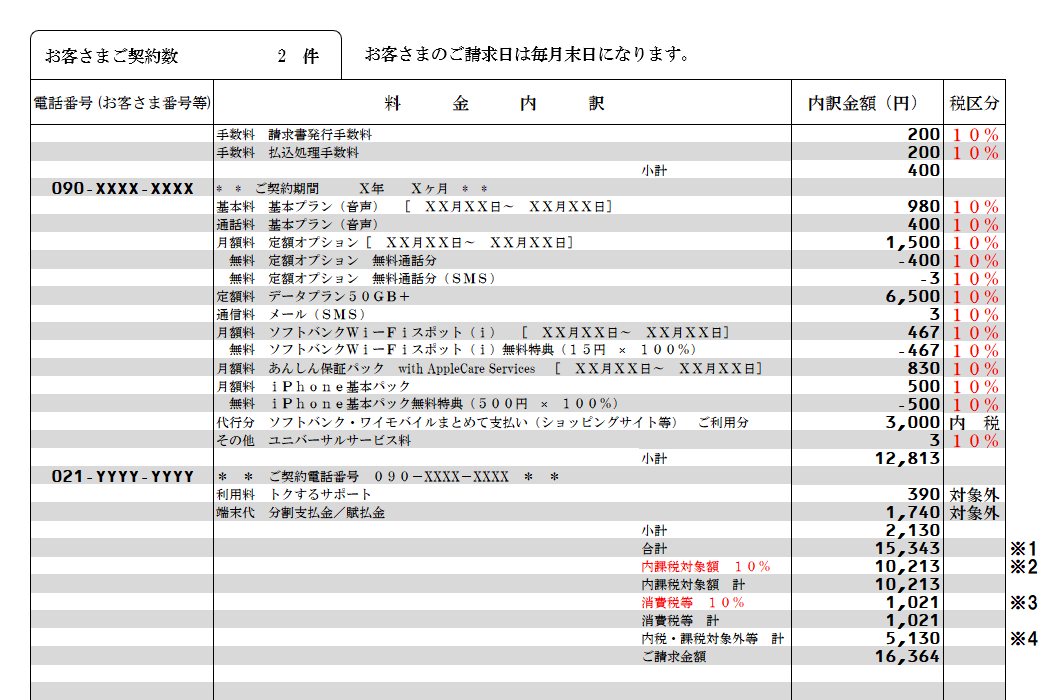The image size is (1060, 700).
Task: Select the contract count value 2 件
Action: point(298,56)
